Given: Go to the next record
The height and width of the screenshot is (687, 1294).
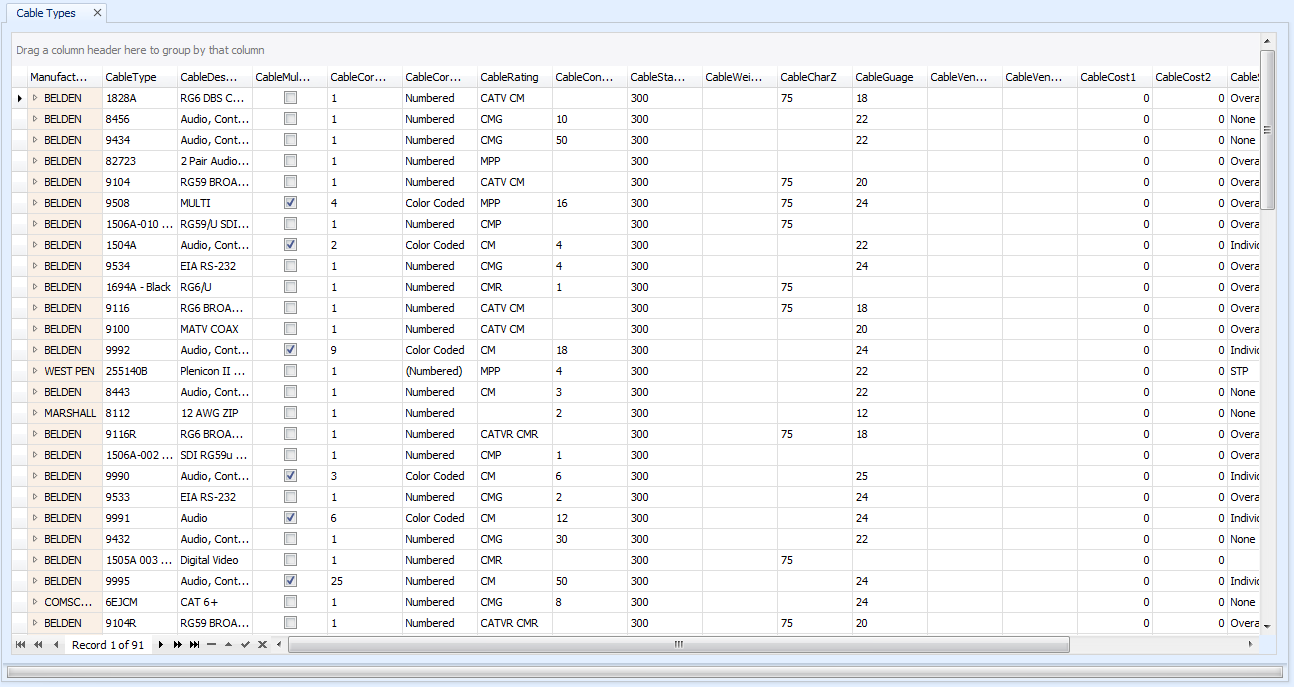Looking at the screenshot, I should tap(160, 645).
